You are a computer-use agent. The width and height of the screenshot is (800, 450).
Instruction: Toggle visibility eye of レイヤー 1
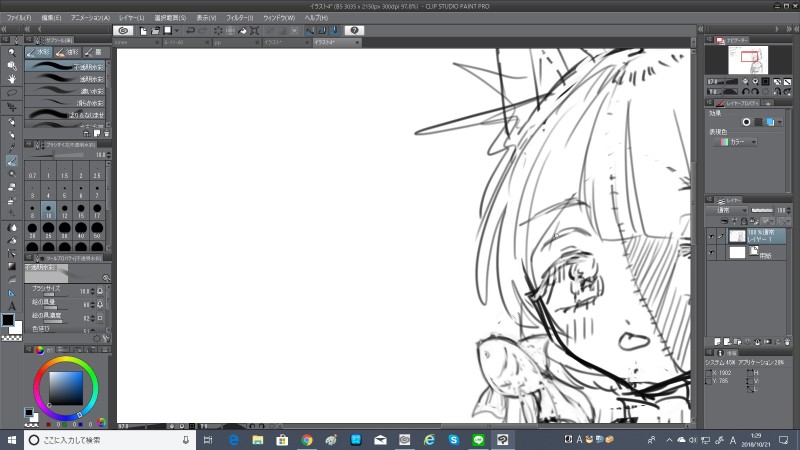click(x=711, y=236)
